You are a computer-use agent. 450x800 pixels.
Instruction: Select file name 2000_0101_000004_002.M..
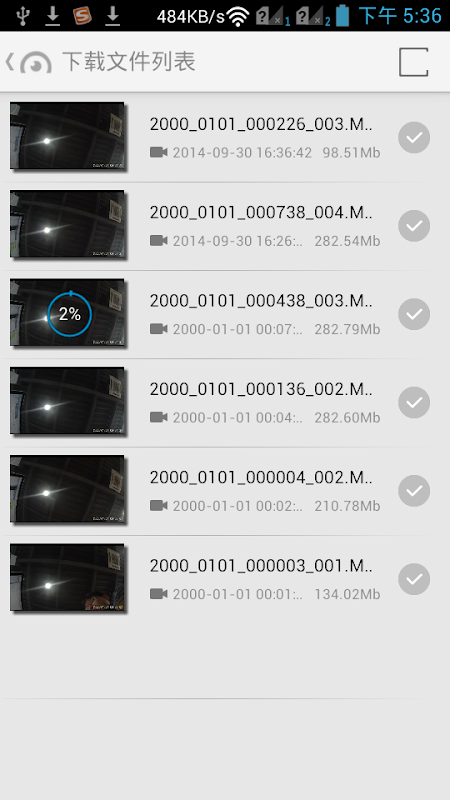point(261,478)
